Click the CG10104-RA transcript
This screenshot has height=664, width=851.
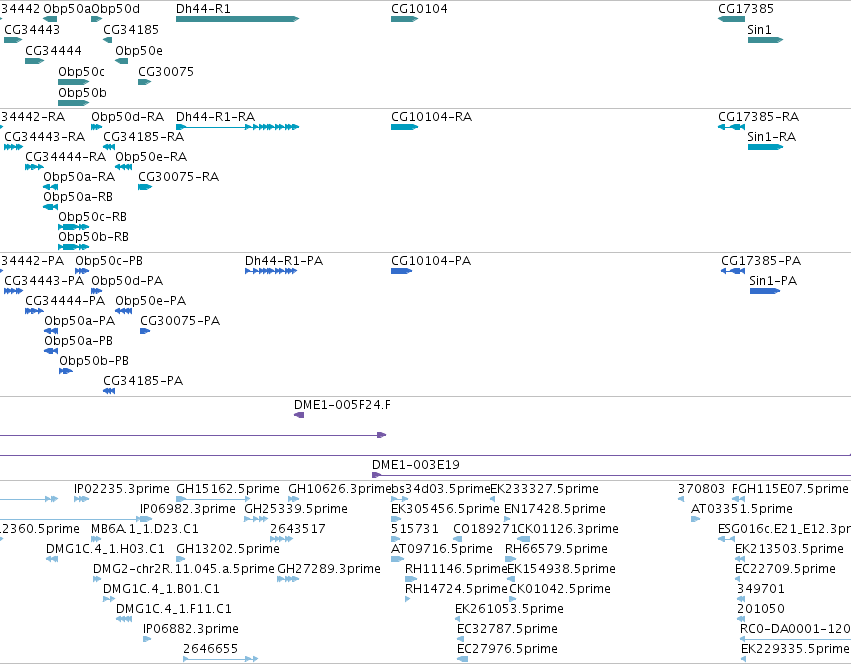click(x=404, y=127)
